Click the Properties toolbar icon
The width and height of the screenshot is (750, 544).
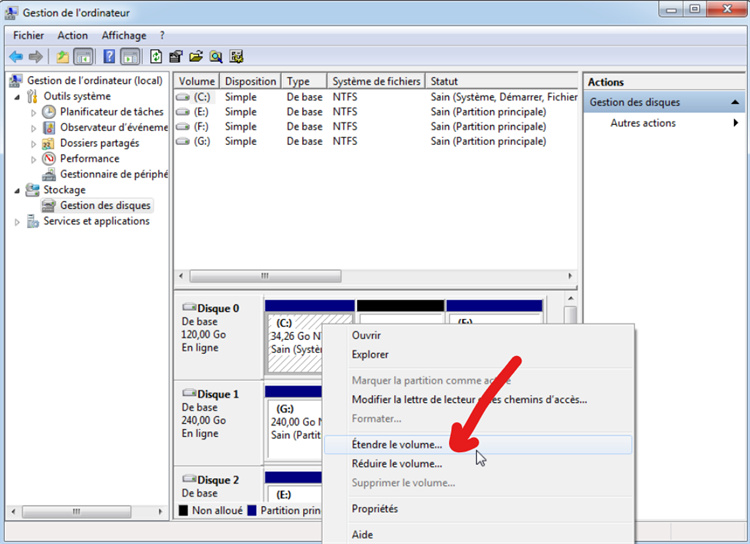tap(176, 57)
